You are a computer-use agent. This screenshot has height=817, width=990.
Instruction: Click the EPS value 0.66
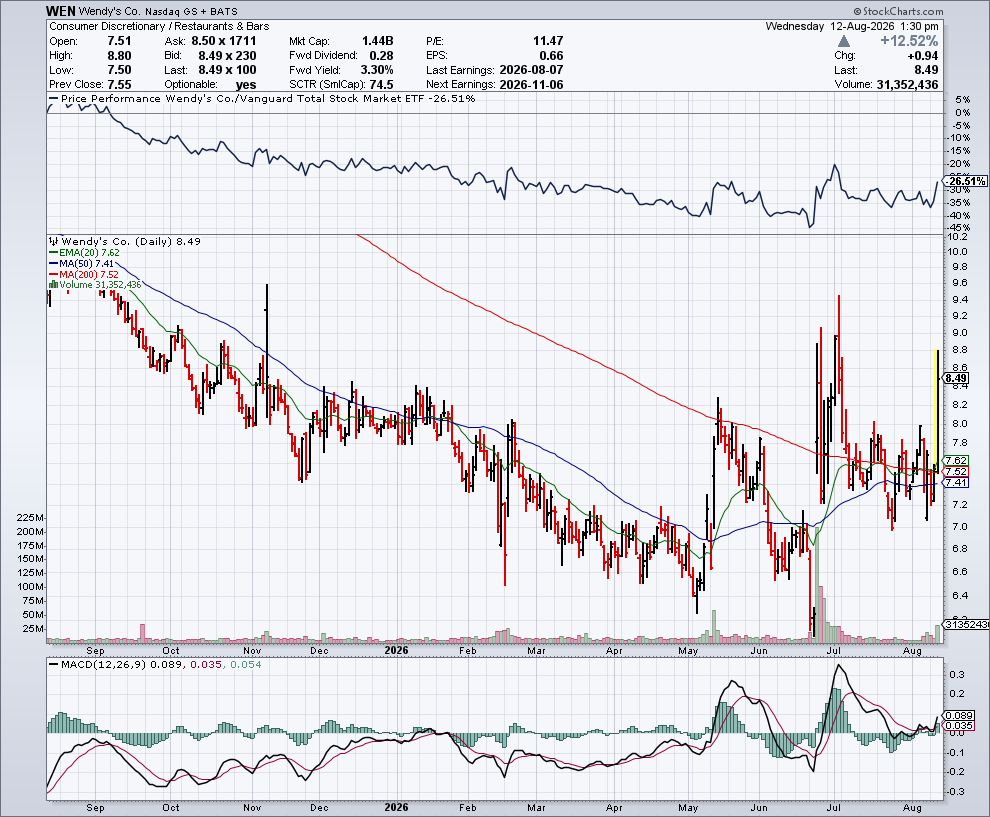click(x=552, y=56)
